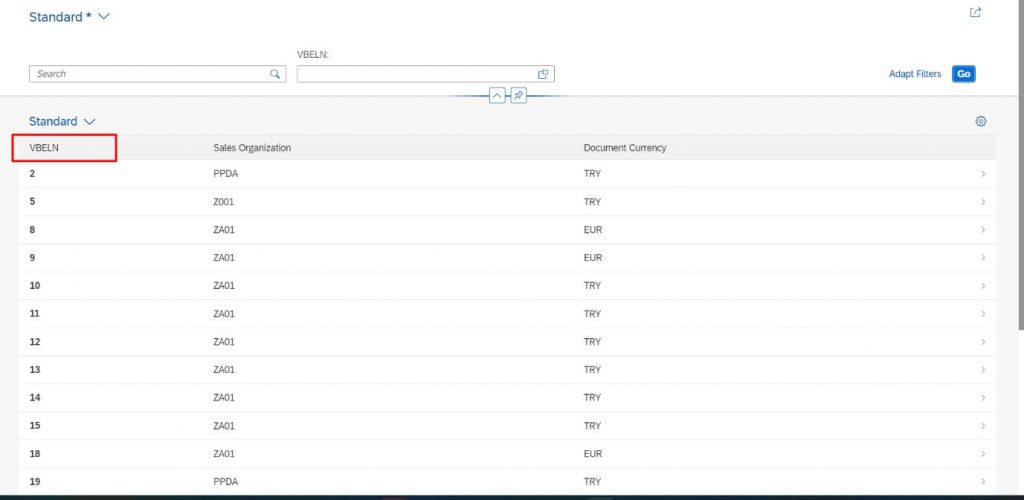Click the search magnifier icon
This screenshot has width=1024, height=500.
coord(275,74)
